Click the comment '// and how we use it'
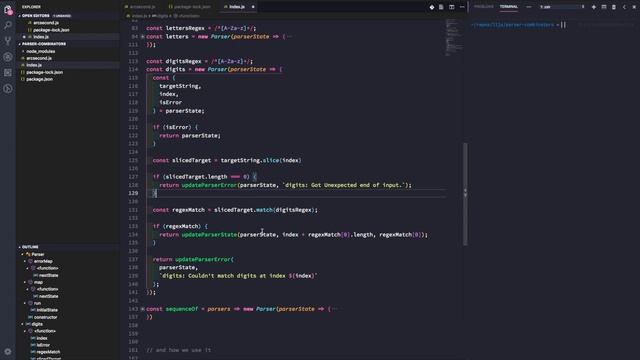Screen dimensions: 640x360 pyautogui.click(x=178, y=350)
